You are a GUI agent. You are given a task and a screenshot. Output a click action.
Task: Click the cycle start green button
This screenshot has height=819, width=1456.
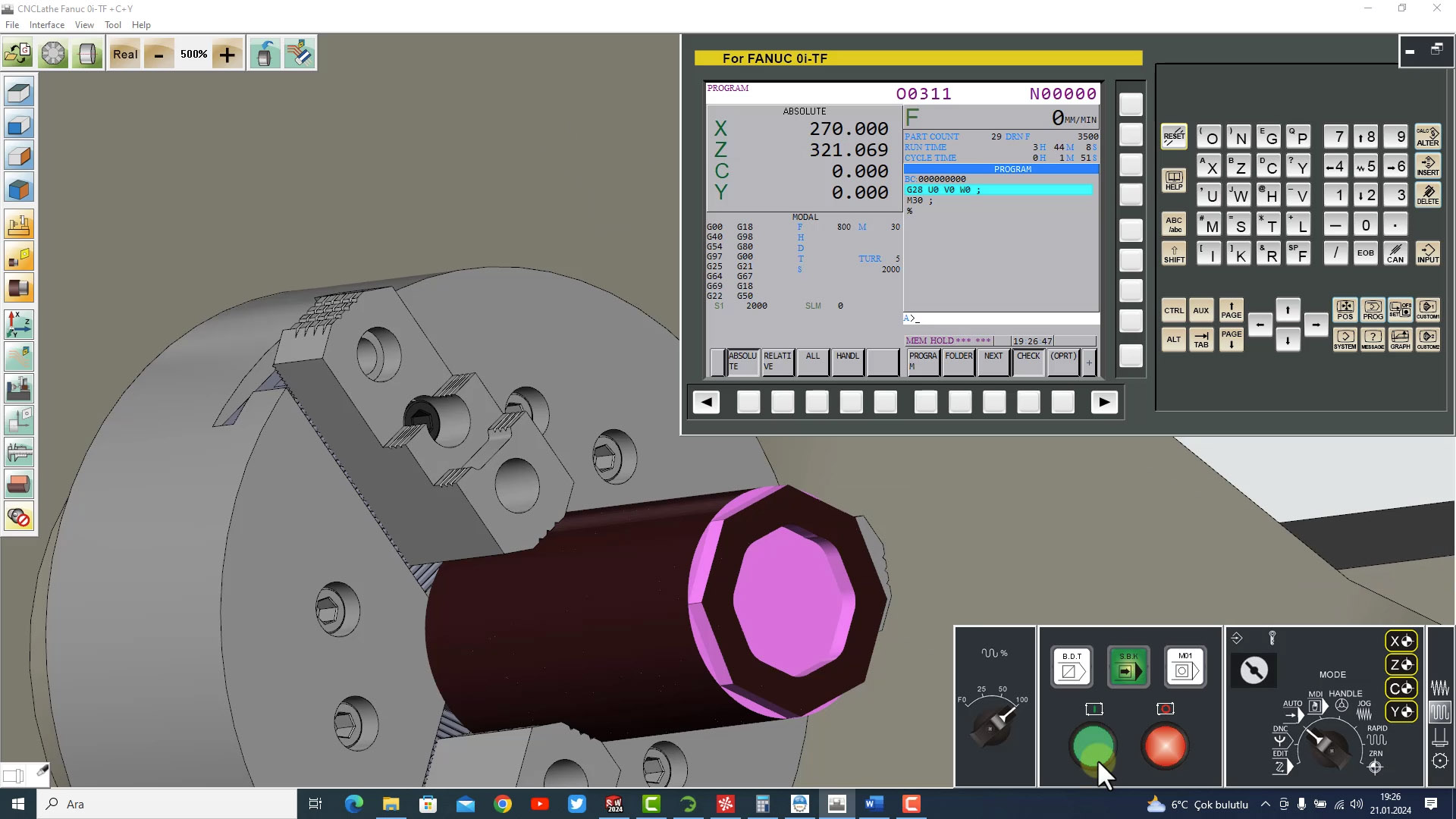[x=1093, y=746]
